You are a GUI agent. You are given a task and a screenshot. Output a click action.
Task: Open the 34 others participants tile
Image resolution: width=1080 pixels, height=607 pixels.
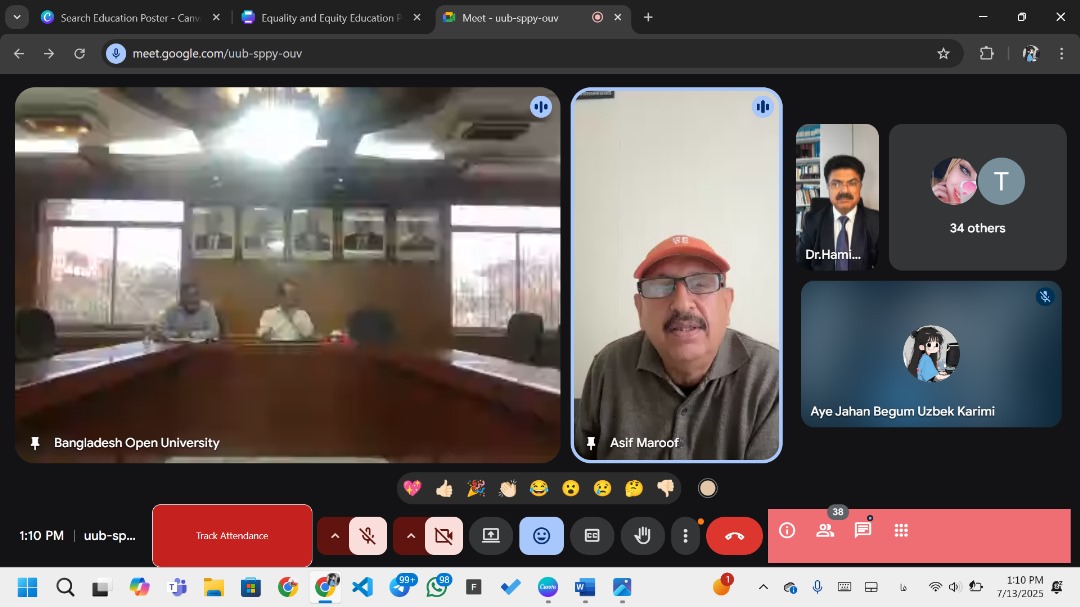pyautogui.click(x=977, y=197)
